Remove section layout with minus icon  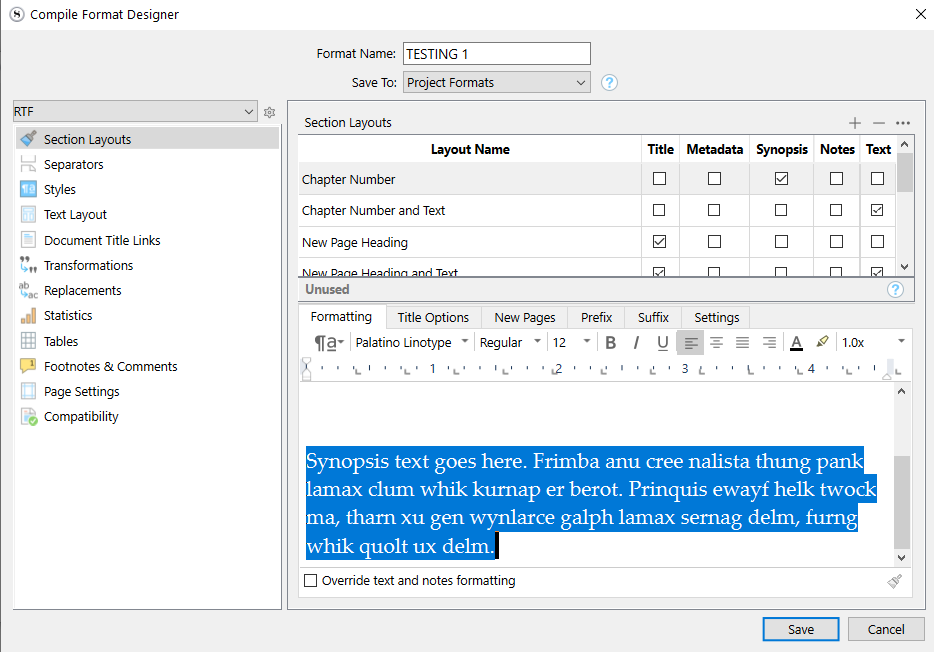point(879,123)
